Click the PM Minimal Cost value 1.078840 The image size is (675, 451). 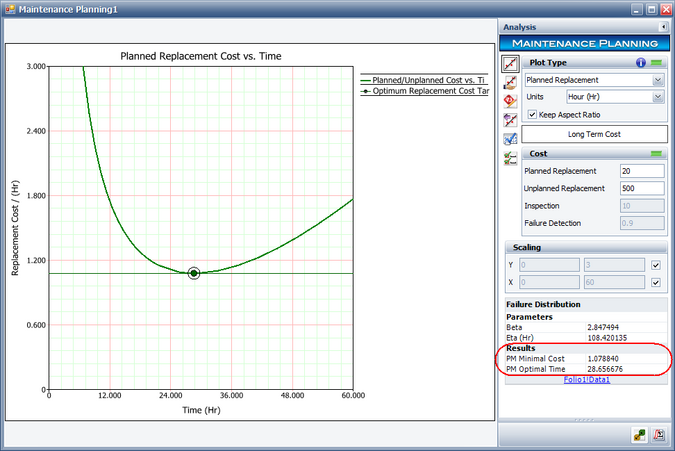point(603,358)
